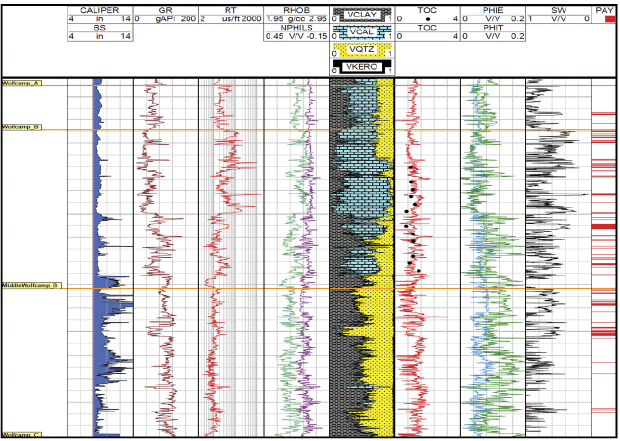This screenshot has width=620, height=441.
Task: Select the MiddleWolfcamp_B formation marker
Action: [x=30, y=286]
